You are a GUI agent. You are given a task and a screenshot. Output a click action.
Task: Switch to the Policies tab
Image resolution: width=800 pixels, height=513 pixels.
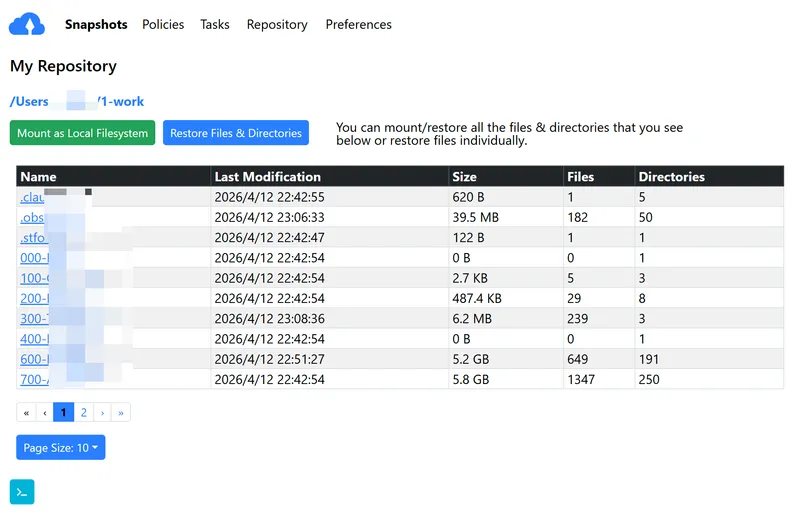click(x=163, y=25)
